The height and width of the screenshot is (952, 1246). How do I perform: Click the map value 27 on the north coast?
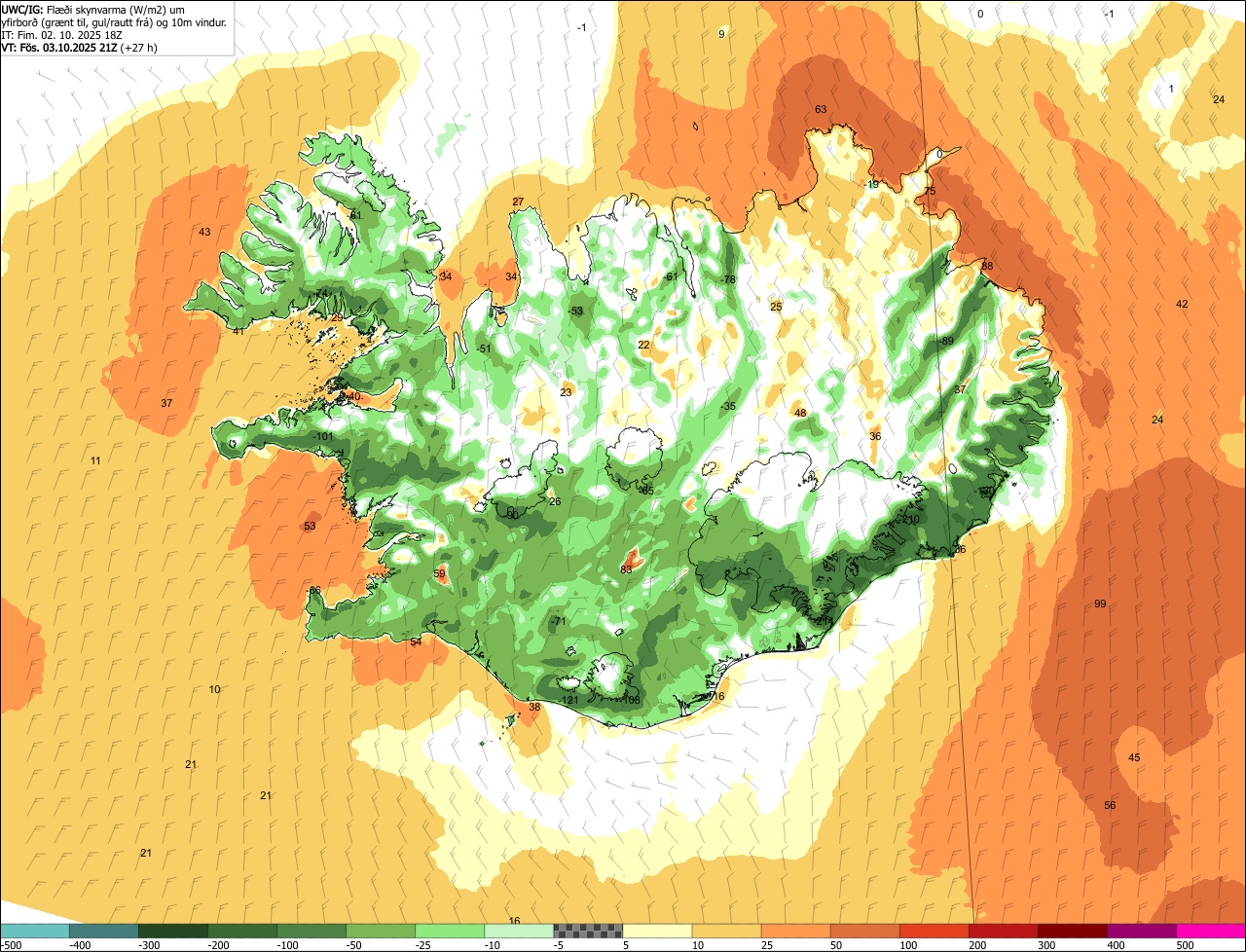click(518, 202)
